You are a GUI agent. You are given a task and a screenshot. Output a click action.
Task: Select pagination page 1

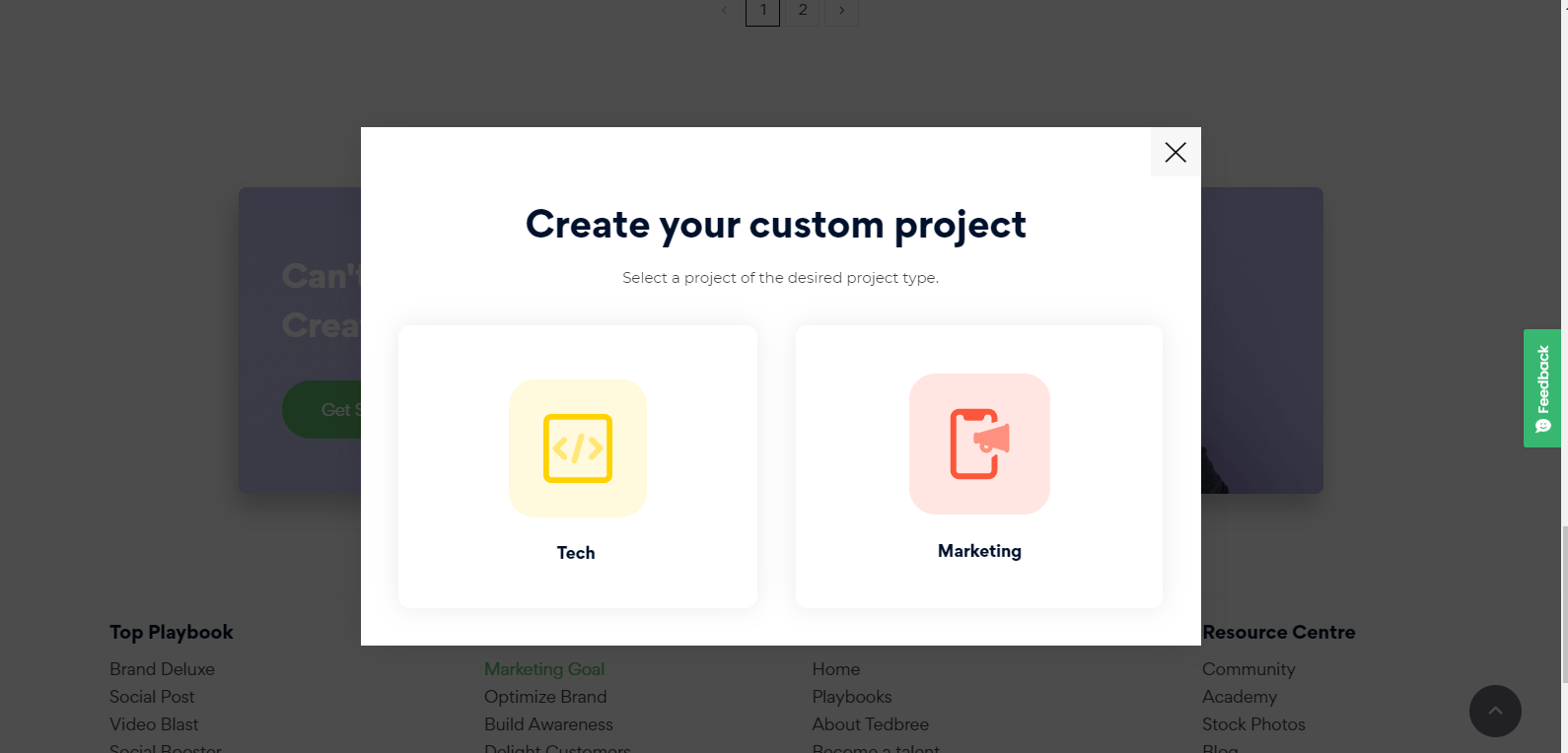pos(762,10)
